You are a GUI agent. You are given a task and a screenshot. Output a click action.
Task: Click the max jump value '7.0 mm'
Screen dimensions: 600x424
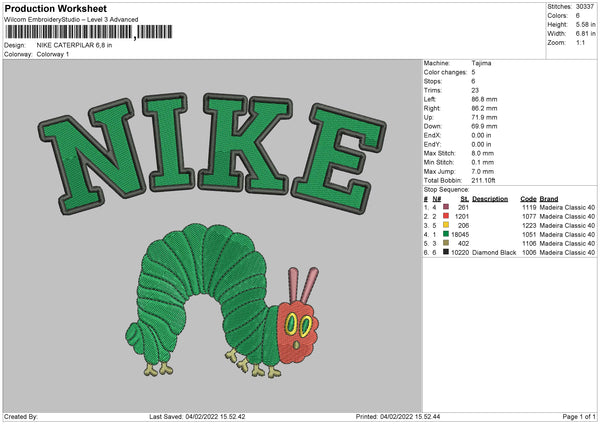point(483,171)
